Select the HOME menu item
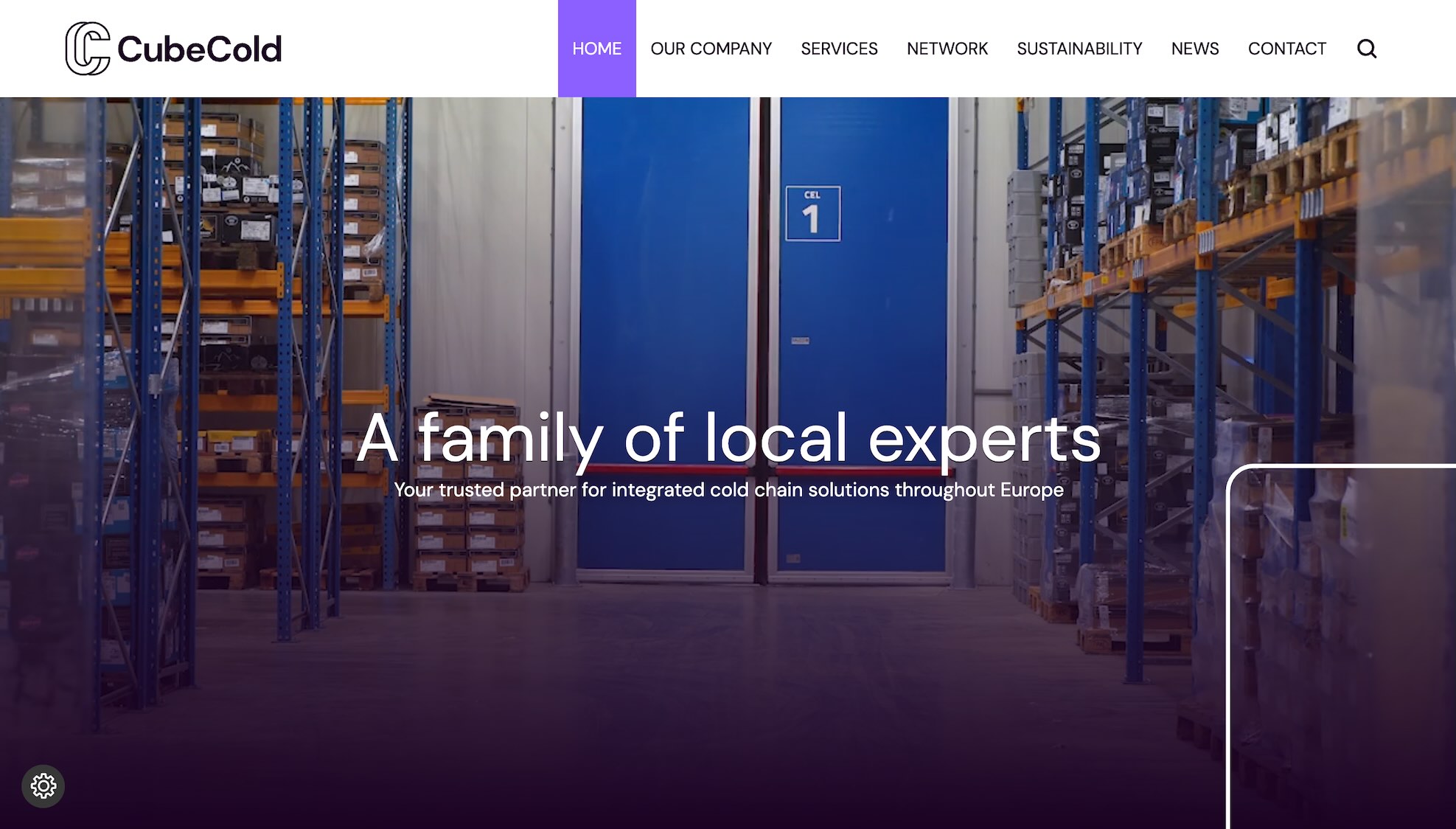This screenshot has height=829, width=1456. [597, 49]
